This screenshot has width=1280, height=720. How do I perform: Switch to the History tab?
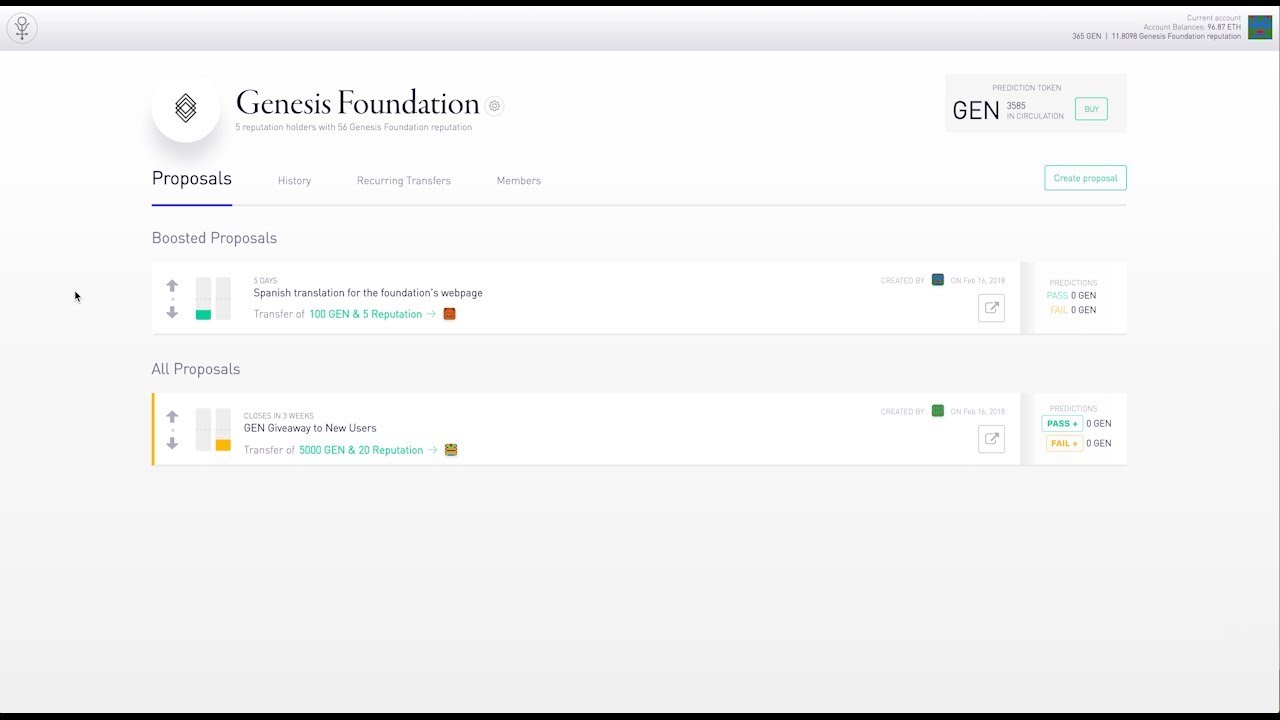[294, 181]
